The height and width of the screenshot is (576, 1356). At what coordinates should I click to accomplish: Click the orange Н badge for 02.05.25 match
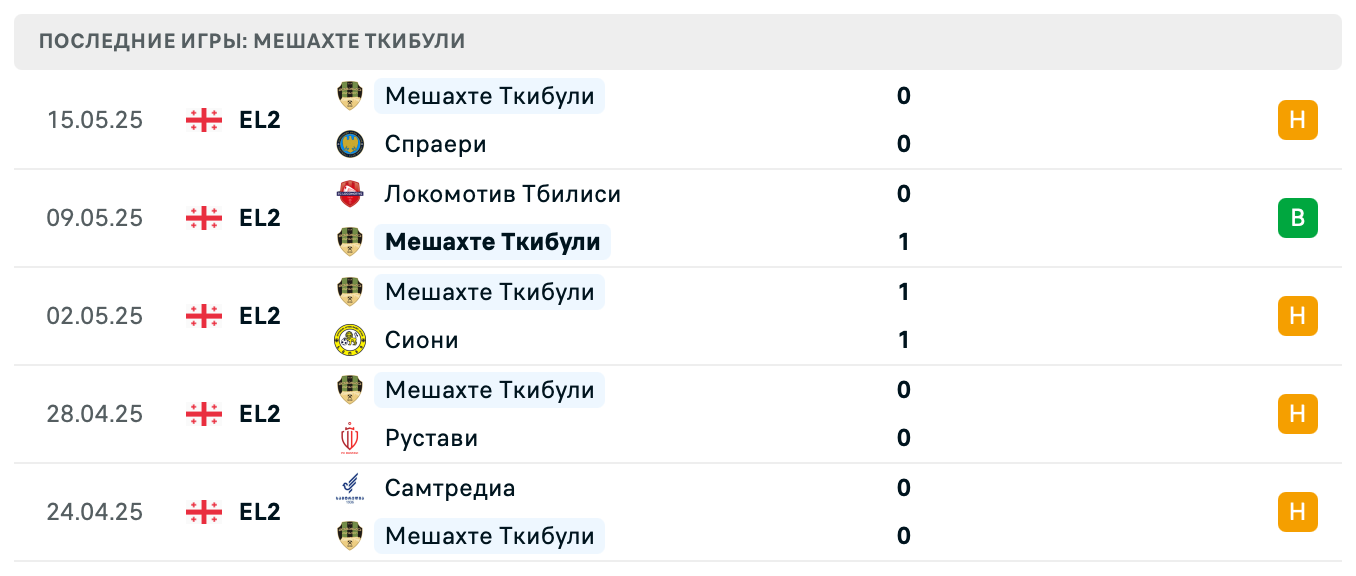click(x=1297, y=316)
